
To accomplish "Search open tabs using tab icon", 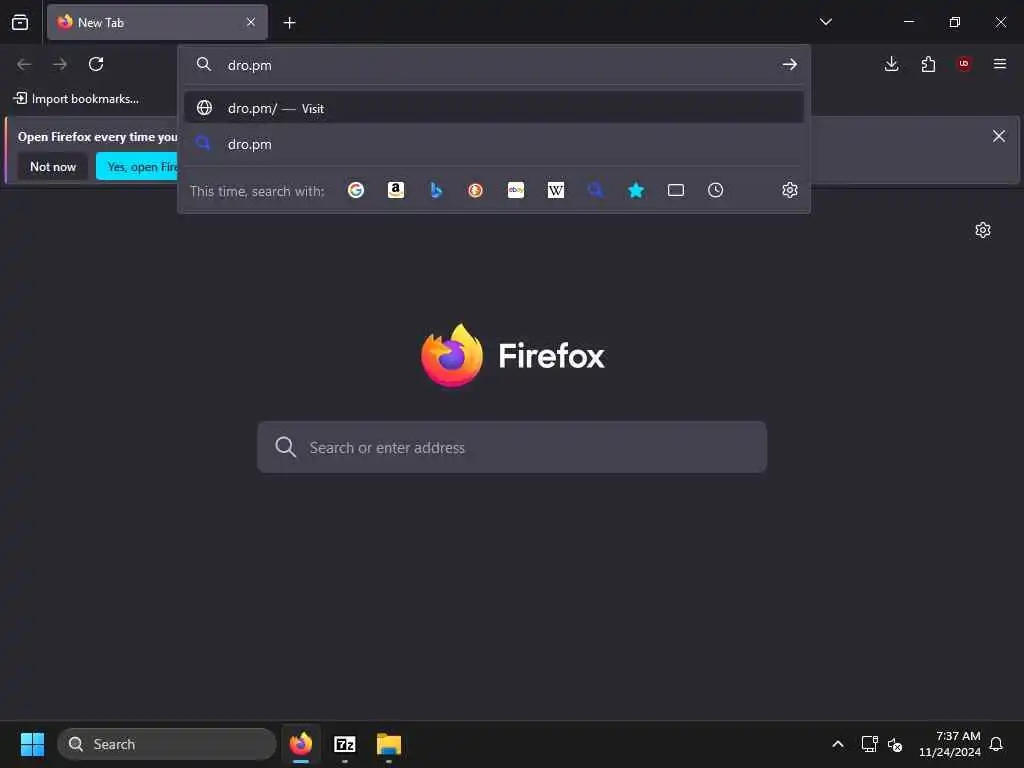I will (676, 190).
